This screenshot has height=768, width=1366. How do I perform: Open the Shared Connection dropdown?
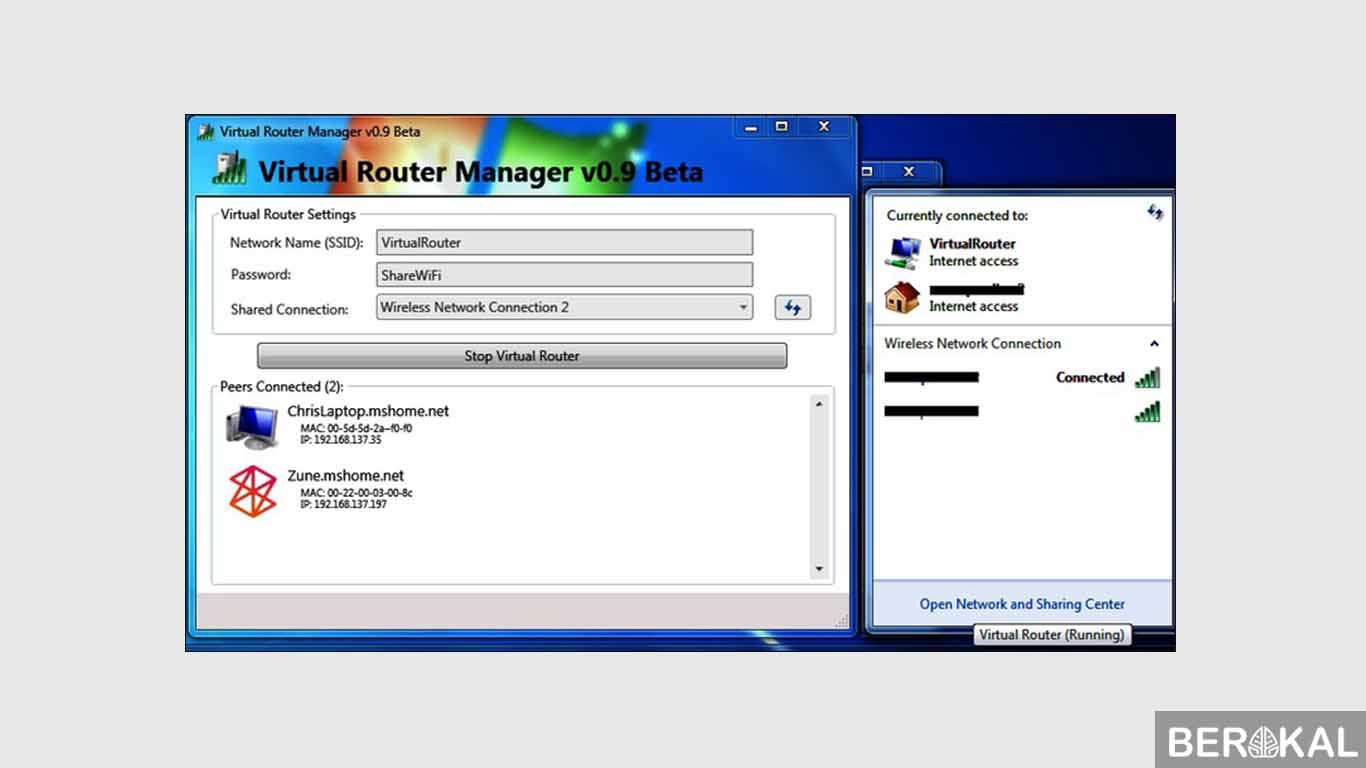tap(564, 308)
